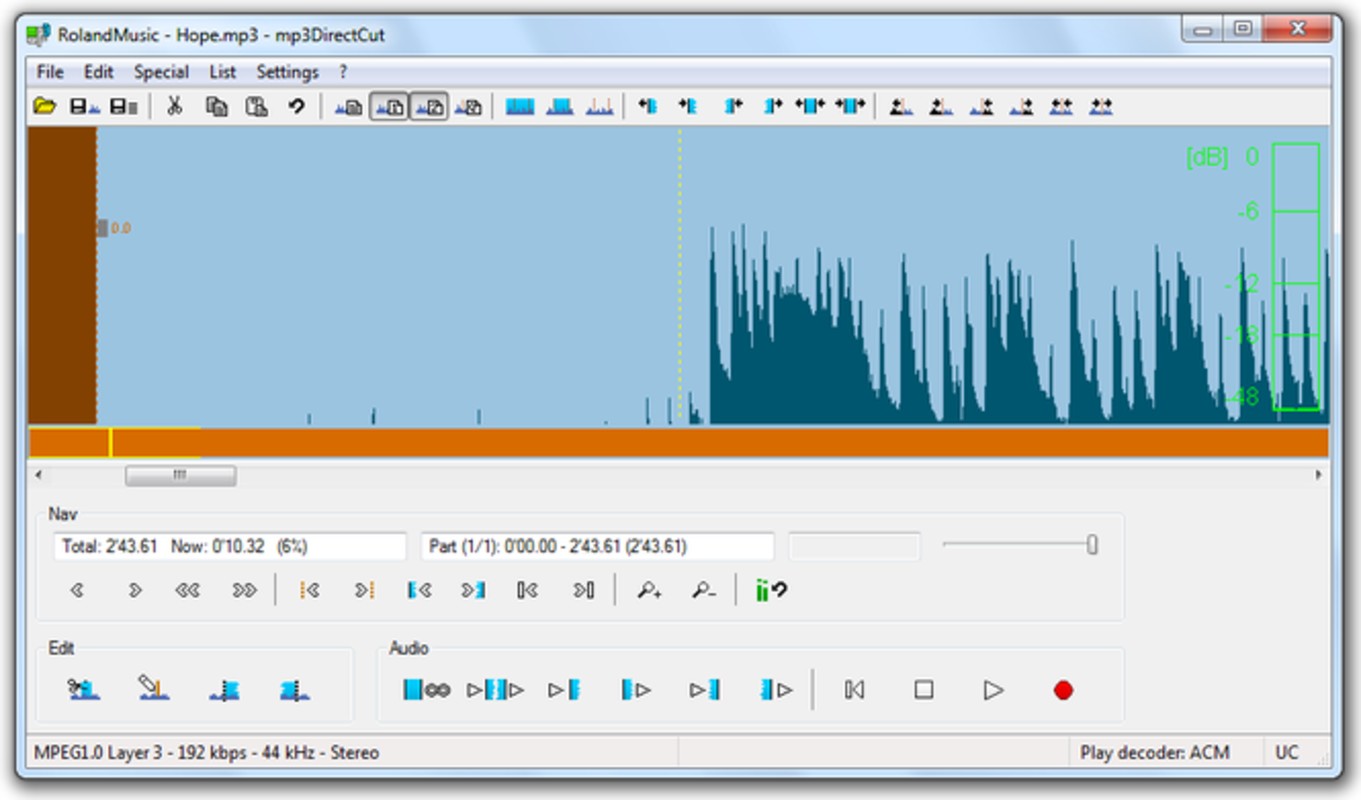Image resolution: width=1361 pixels, height=800 pixels.
Task: Start recording audio
Action: click(x=1062, y=688)
